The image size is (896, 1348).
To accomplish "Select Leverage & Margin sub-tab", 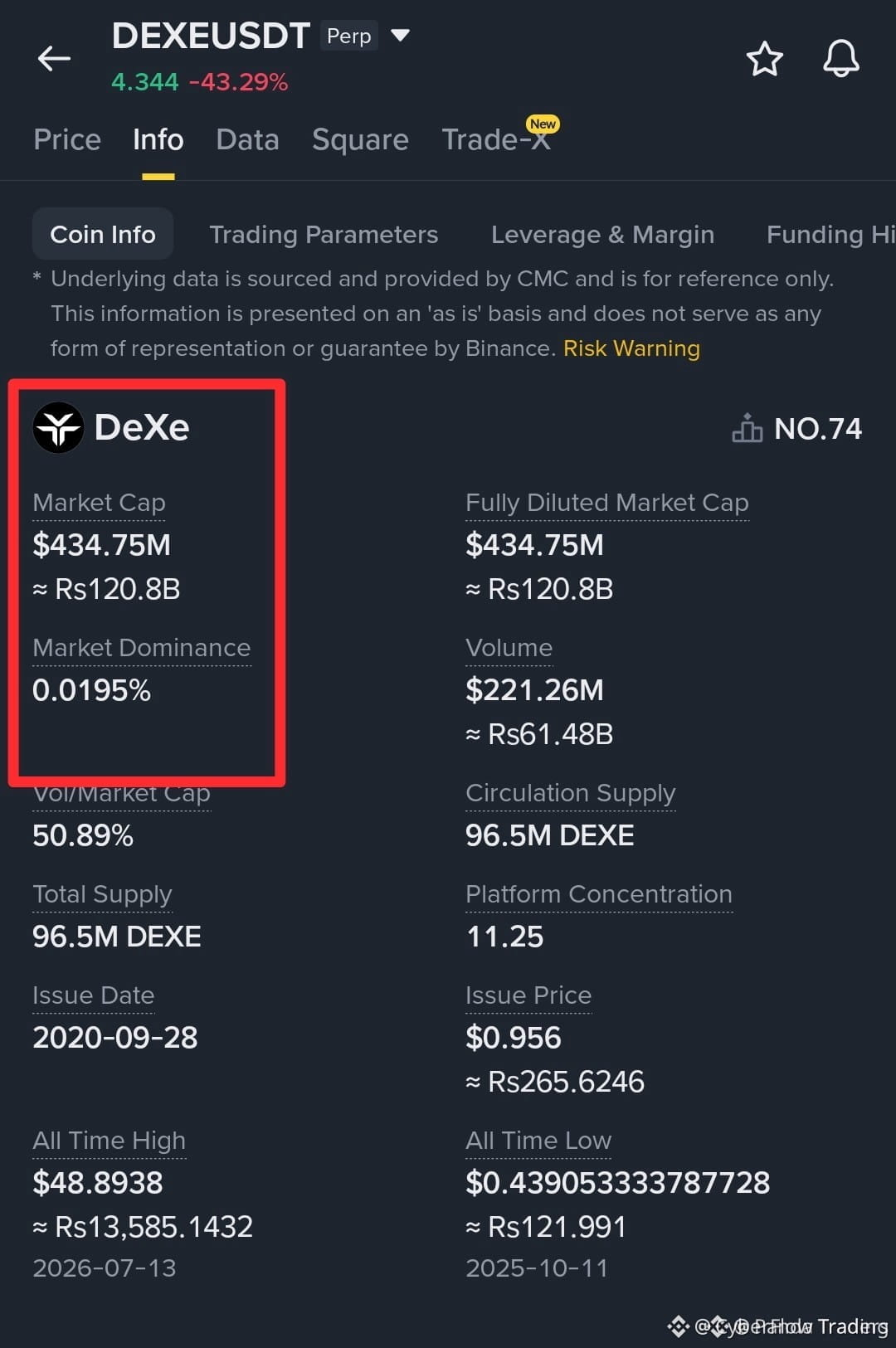I will tap(602, 235).
